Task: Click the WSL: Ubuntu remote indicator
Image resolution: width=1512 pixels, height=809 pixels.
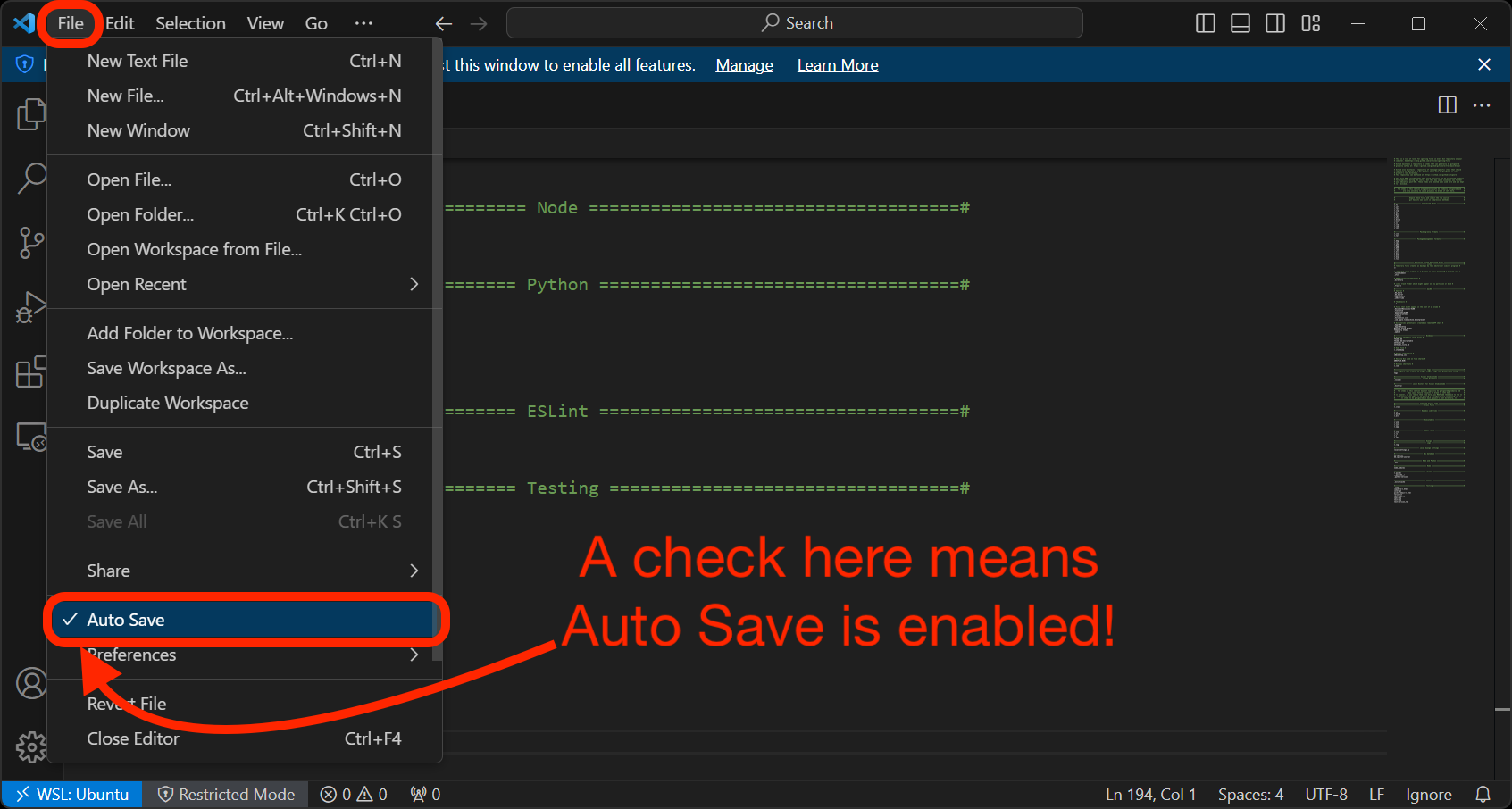Action: (x=71, y=794)
